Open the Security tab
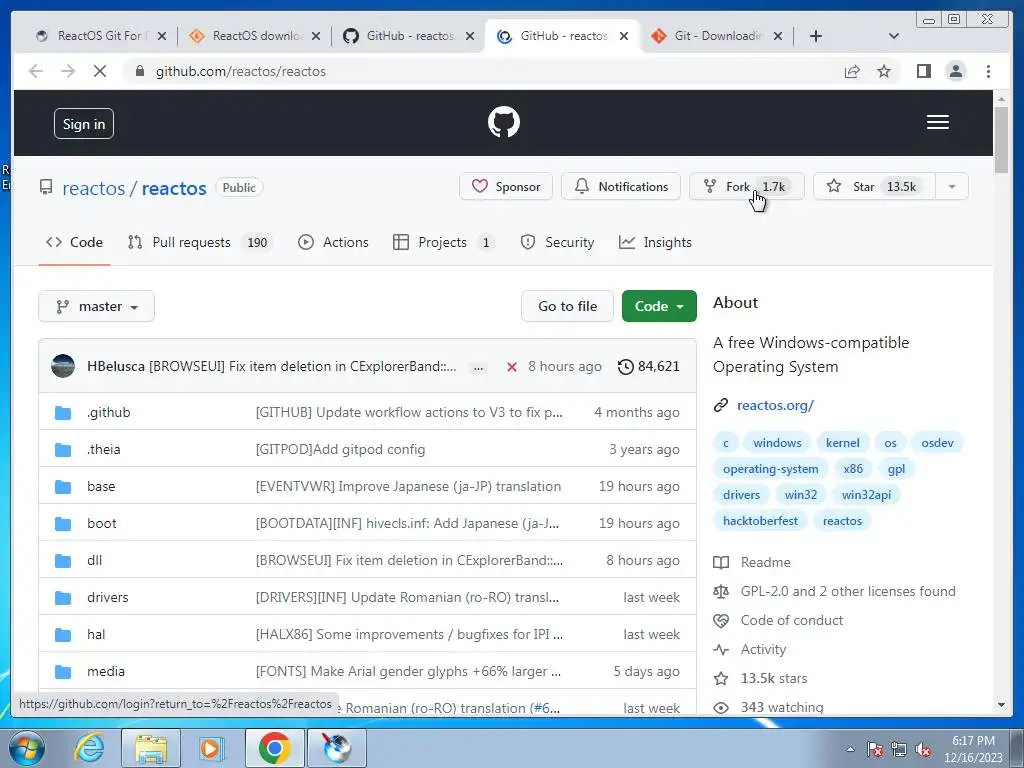This screenshot has height=768, width=1024. pyautogui.click(x=557, y=242)
